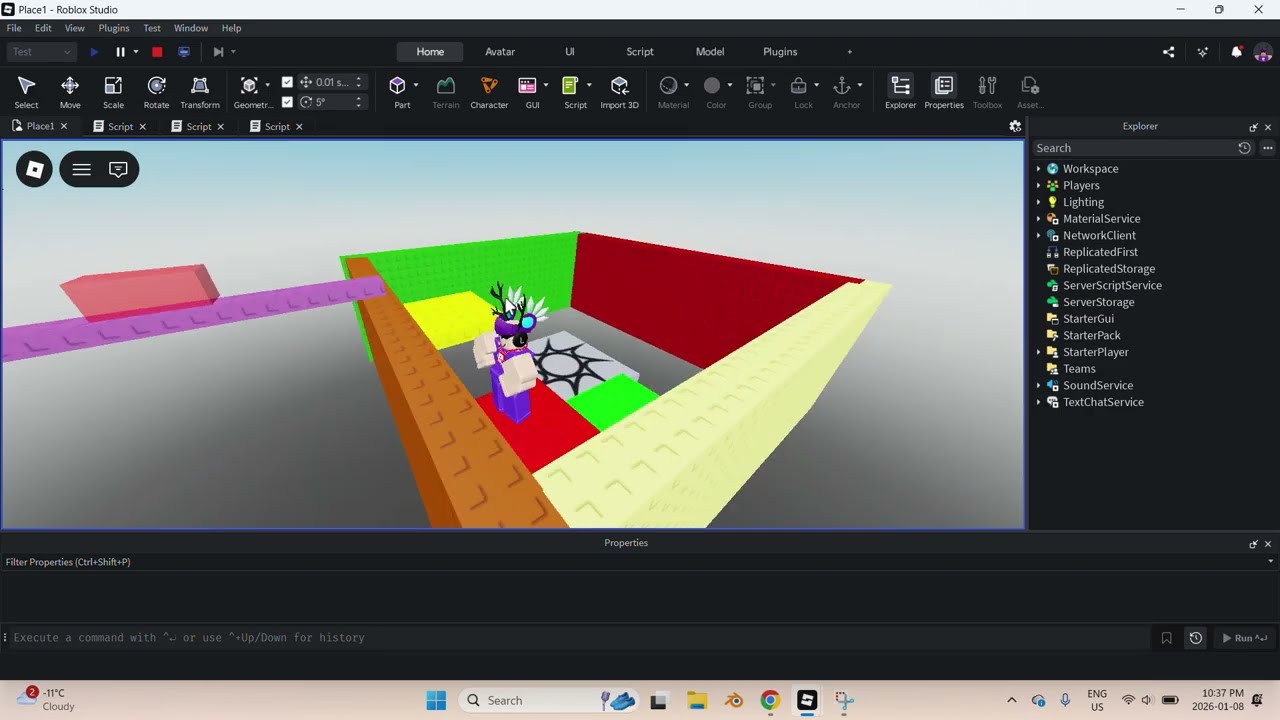Expand the StarterPlayer node

pos(1038,352)
